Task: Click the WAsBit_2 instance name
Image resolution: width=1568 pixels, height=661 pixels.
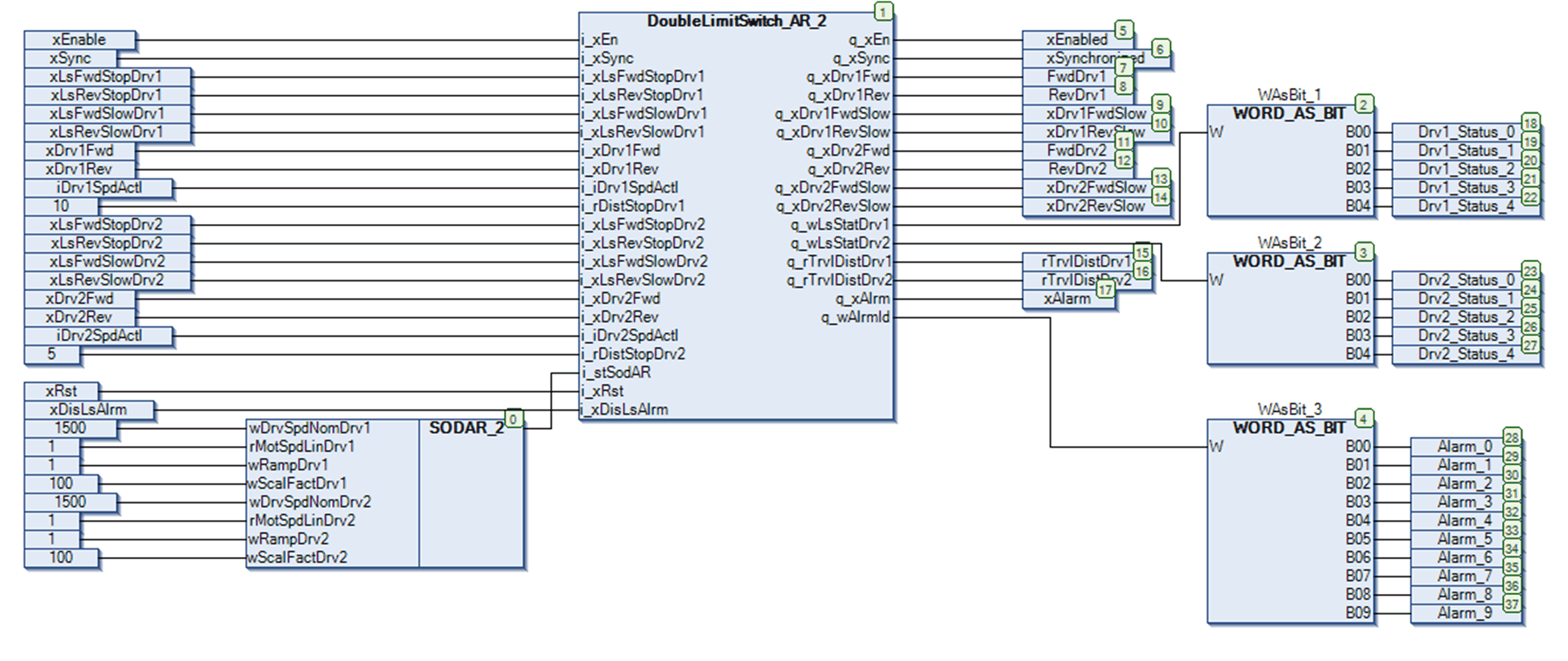Action: coord(1289,243)
